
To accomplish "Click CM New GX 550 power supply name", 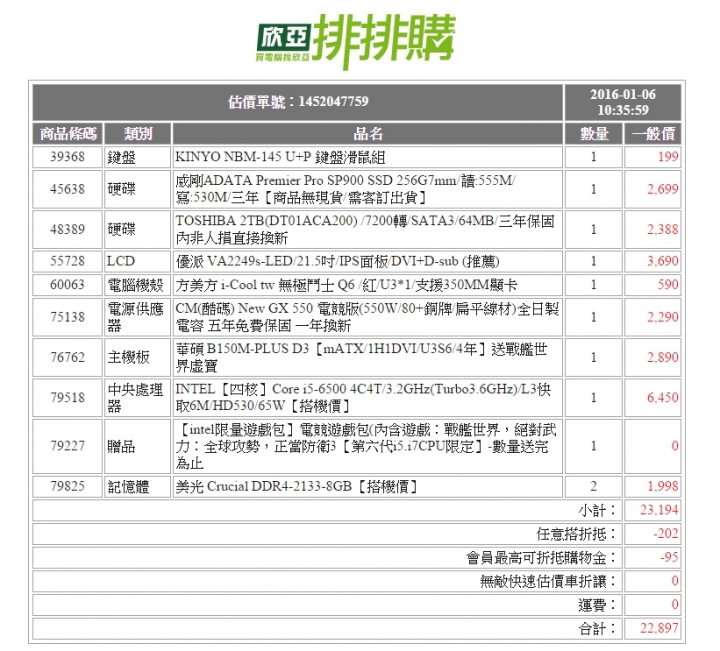I will pos(367,317).
